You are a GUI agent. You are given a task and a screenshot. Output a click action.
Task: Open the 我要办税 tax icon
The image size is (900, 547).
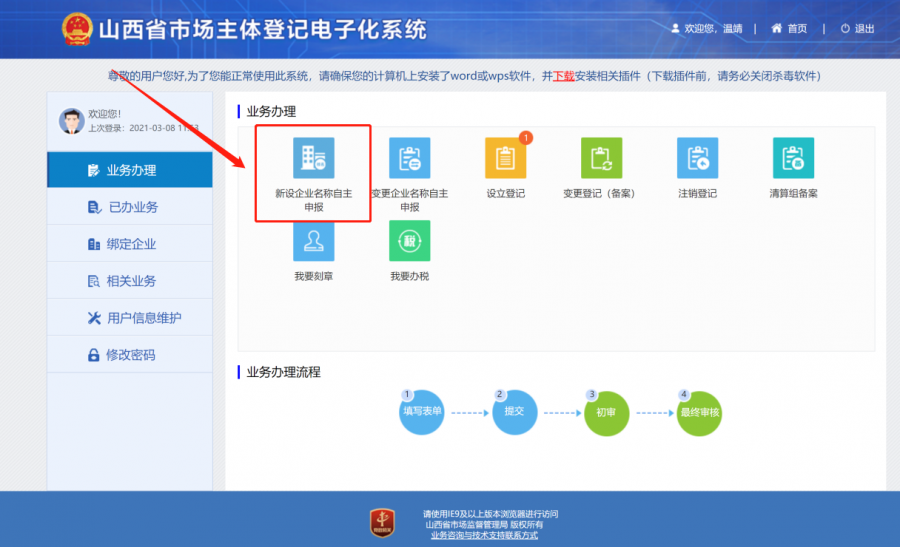[409, 241]
